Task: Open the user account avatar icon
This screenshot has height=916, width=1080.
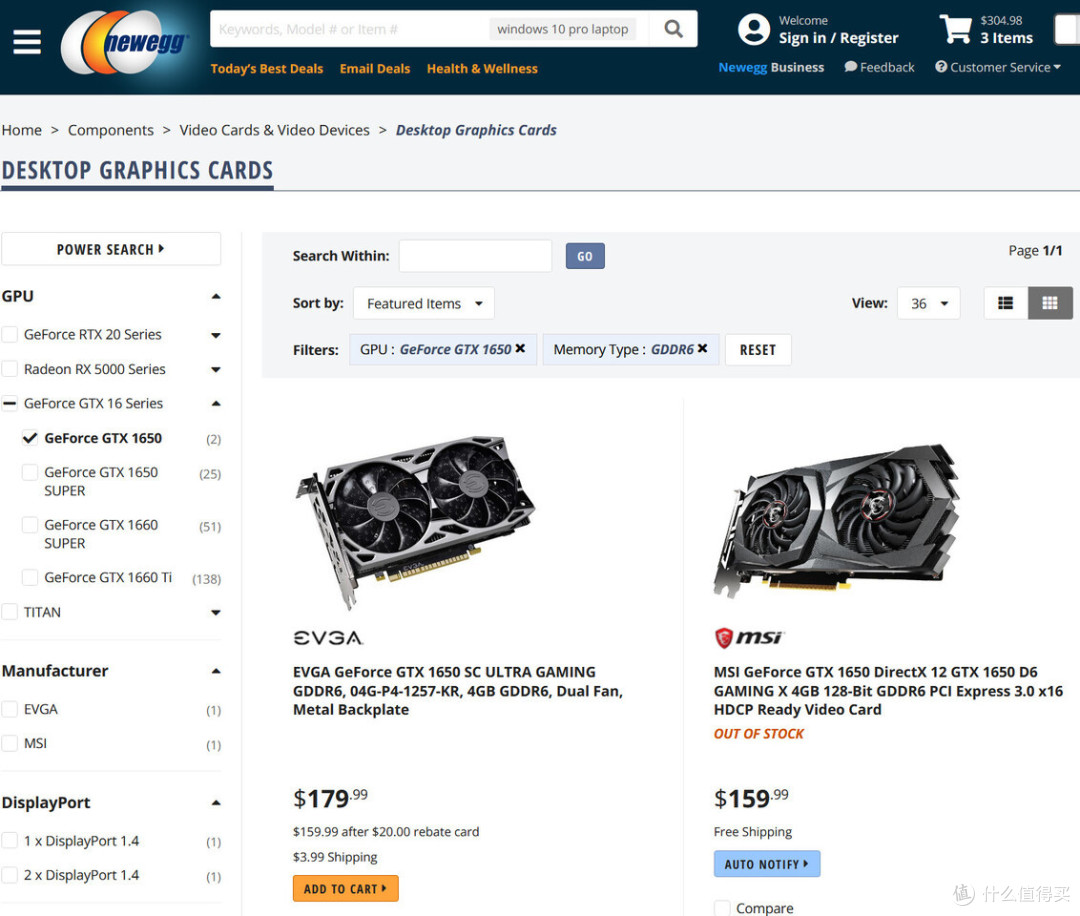Action: 754,30
